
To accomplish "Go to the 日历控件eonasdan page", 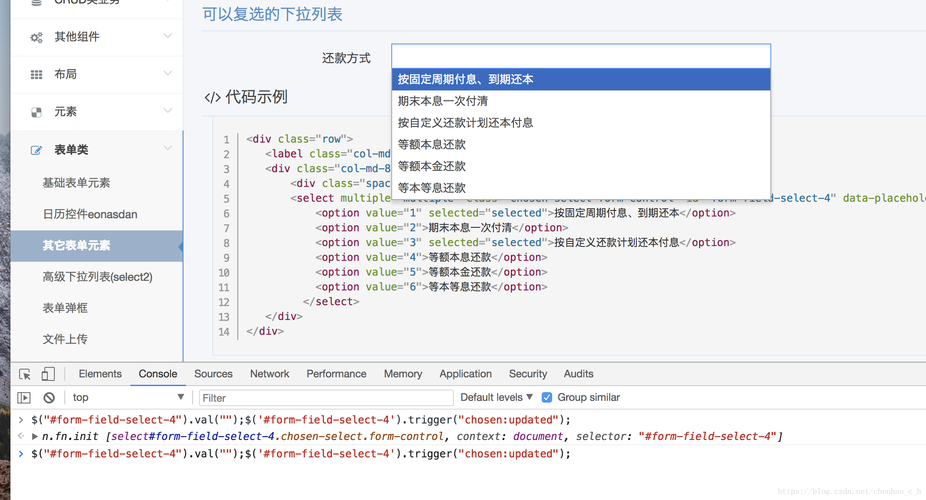I will pos(90,214).
